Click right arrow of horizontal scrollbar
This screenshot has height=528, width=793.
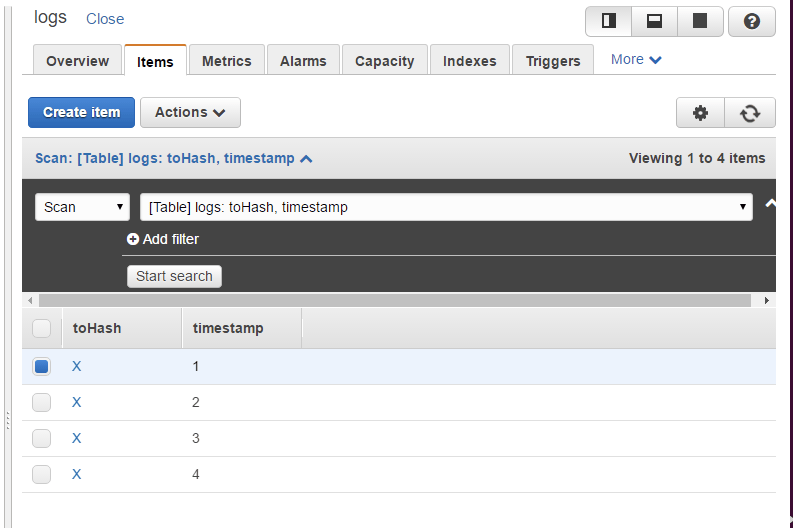pyautogui.click(x=767, y=300)
